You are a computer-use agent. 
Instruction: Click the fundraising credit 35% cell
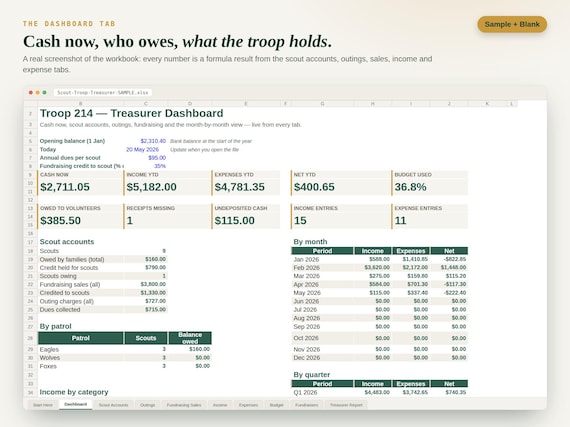coord(160,166)
